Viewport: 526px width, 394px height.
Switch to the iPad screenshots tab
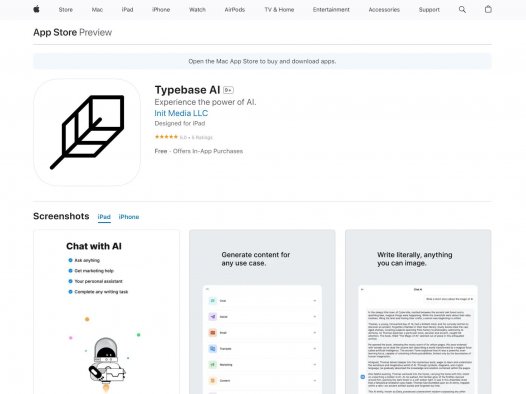(104, 217)
